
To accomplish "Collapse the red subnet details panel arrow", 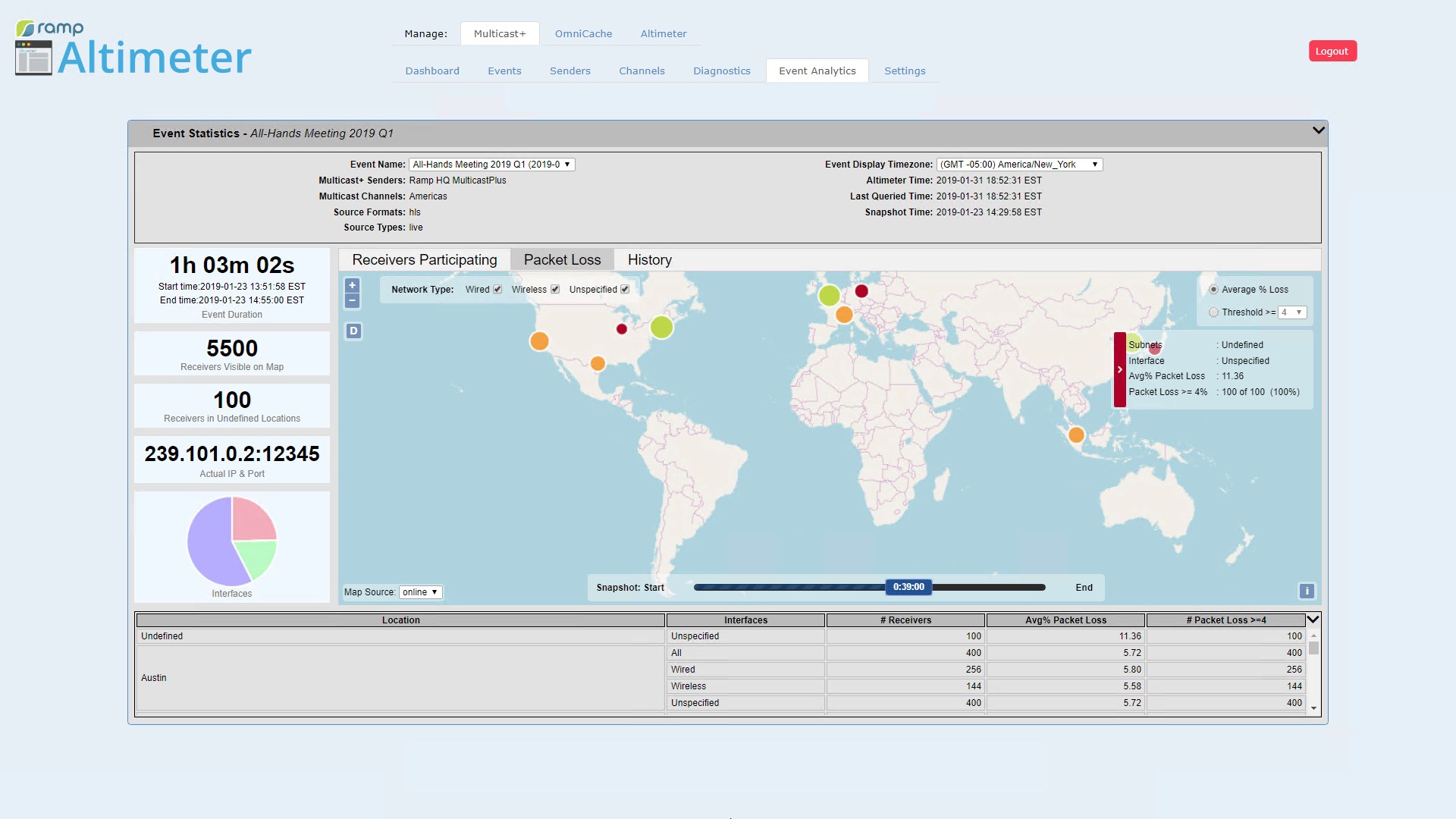I will 1119,370.
